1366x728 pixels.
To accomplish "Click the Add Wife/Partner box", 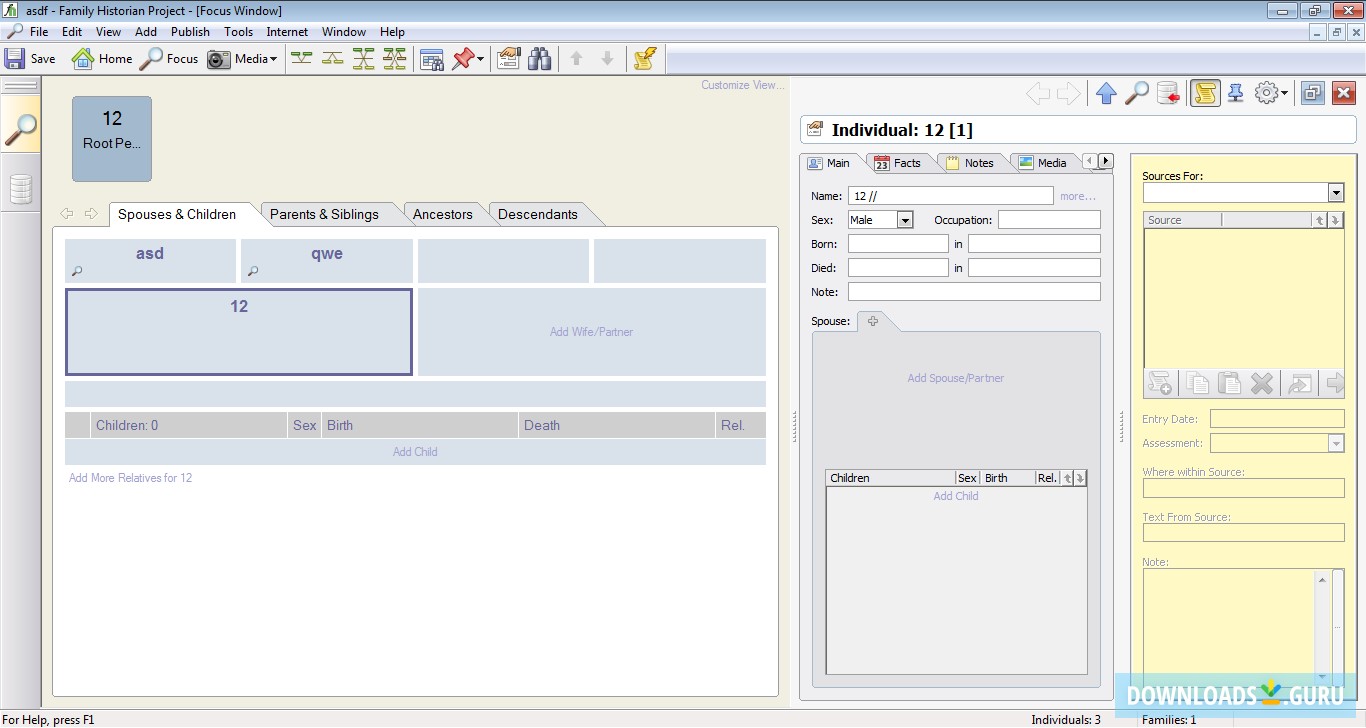I will point(592,332).
